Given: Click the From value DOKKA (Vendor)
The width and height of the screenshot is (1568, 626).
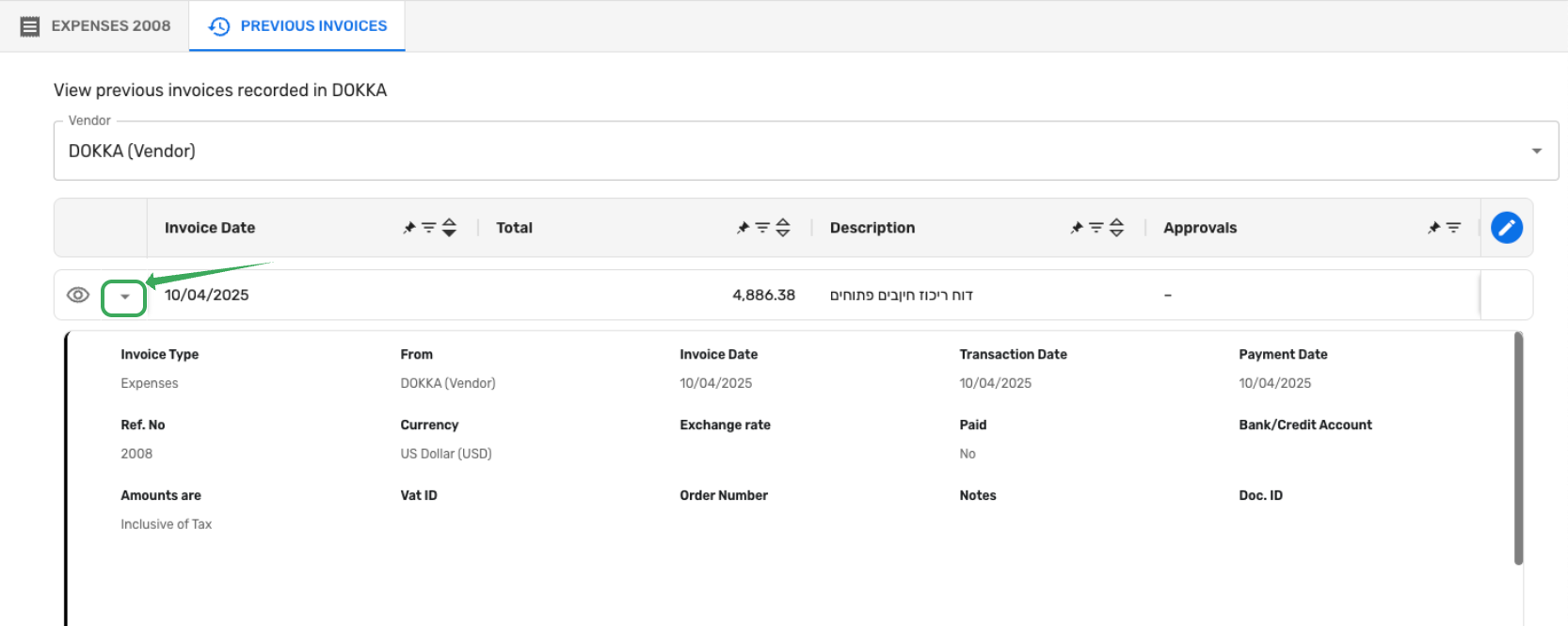Looking at the screenshot, I should 448,383.
